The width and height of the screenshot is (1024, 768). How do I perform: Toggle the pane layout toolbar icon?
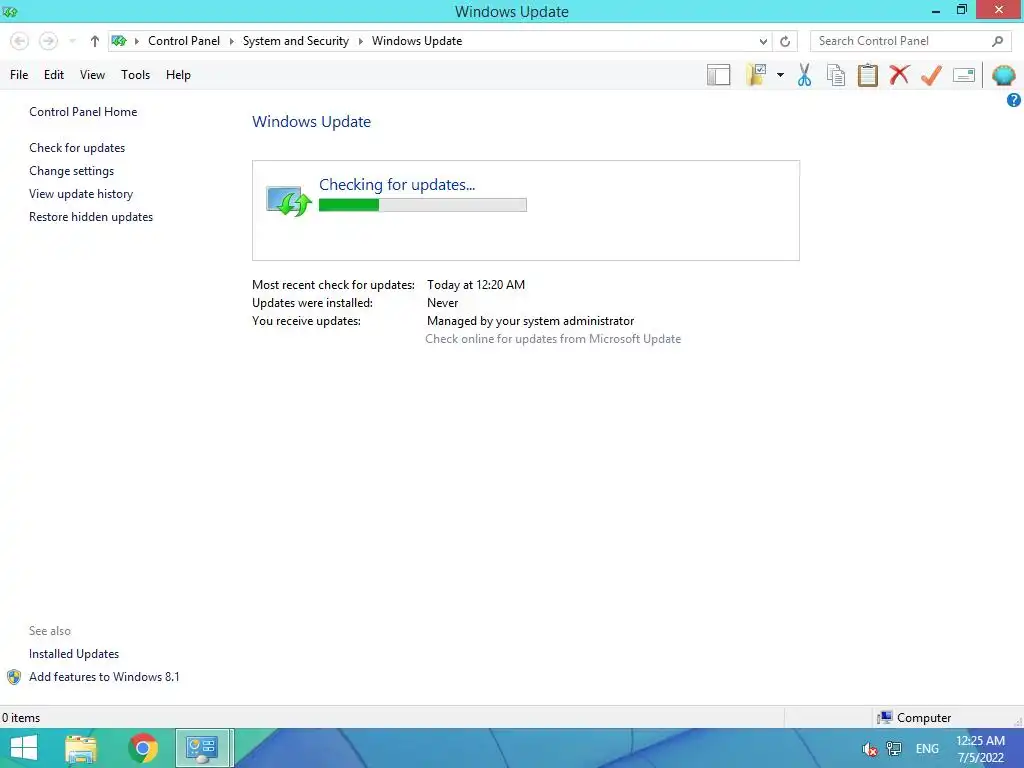click(x=718, y=75)
